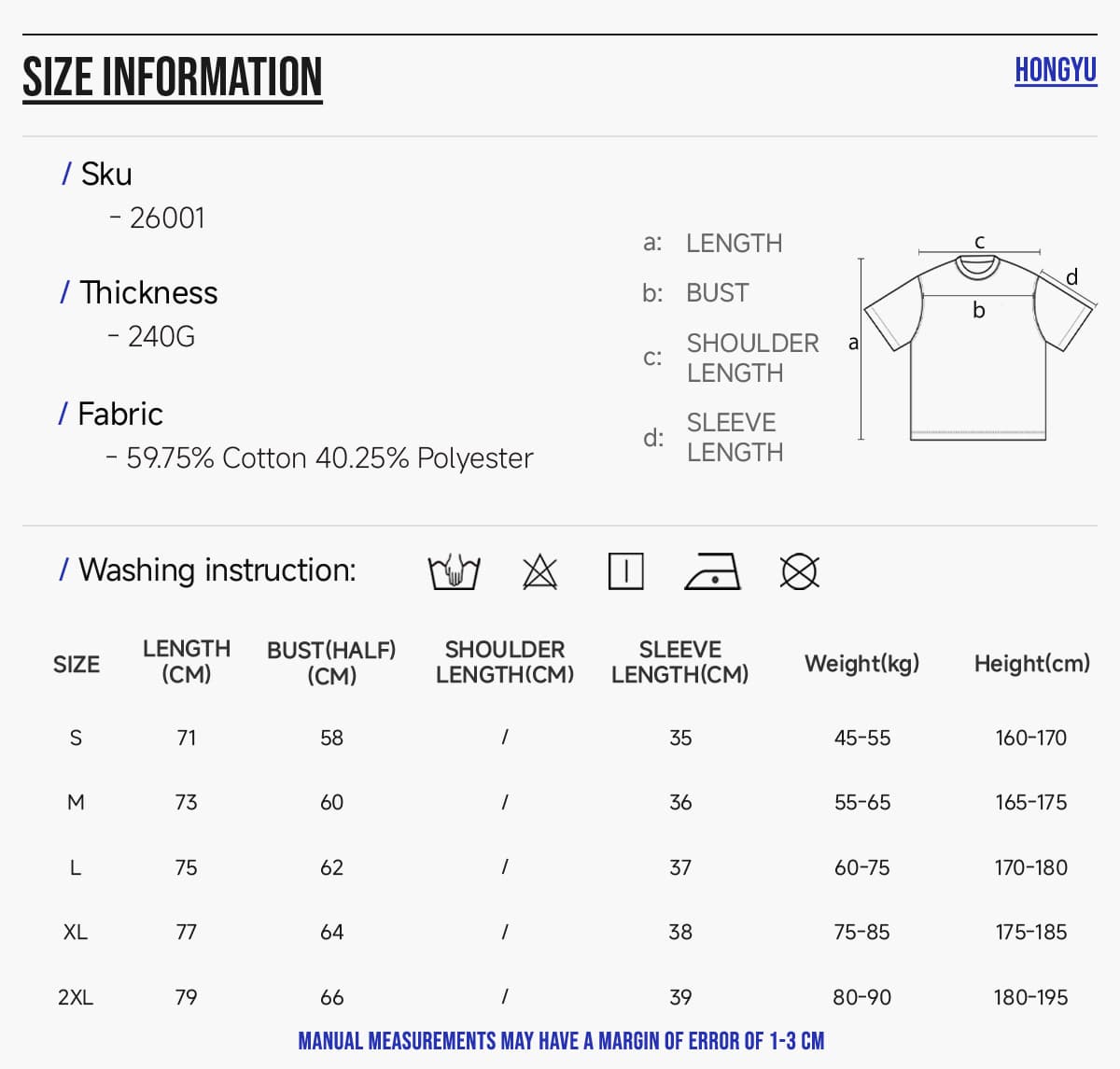Click height range 165-175
This screenshot has width=1120, height=1069.
[x=1031, y=802]
